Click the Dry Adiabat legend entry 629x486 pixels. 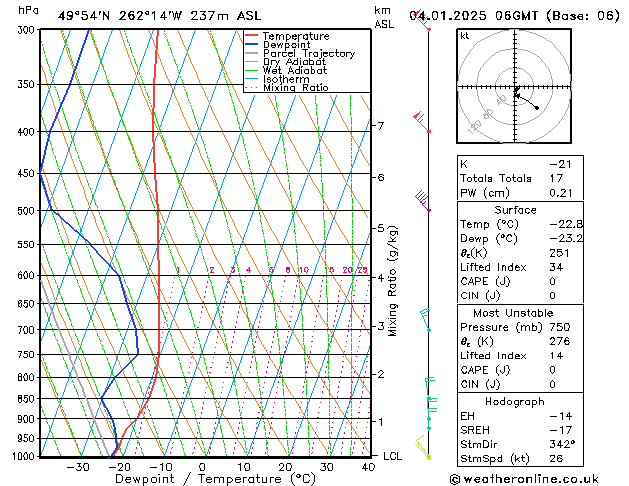(286, 62)
